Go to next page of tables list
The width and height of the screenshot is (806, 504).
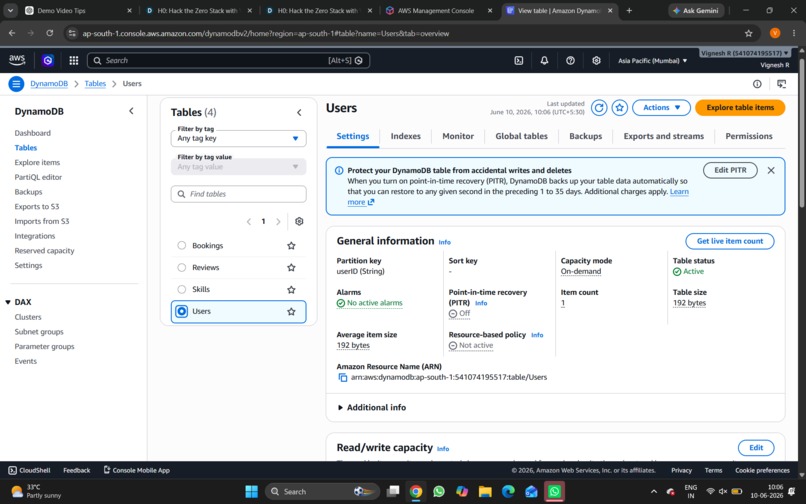coord(278,222)
